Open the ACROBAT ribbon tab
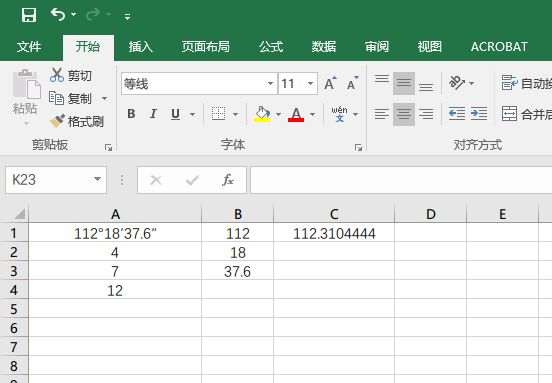The image size is (552, 383). (x=499, y=46)
